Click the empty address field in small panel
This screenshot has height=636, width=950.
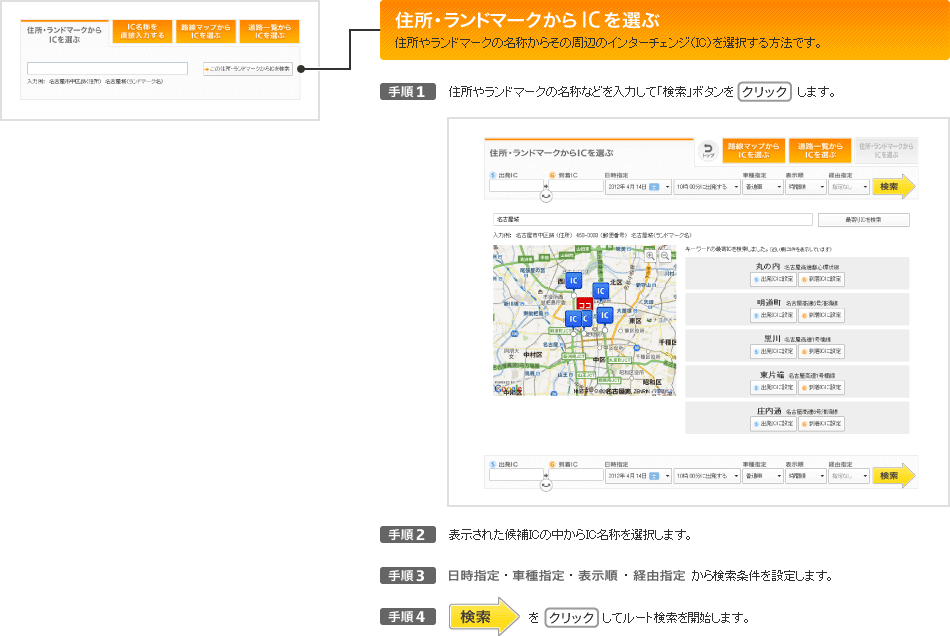tap(107, 69)
